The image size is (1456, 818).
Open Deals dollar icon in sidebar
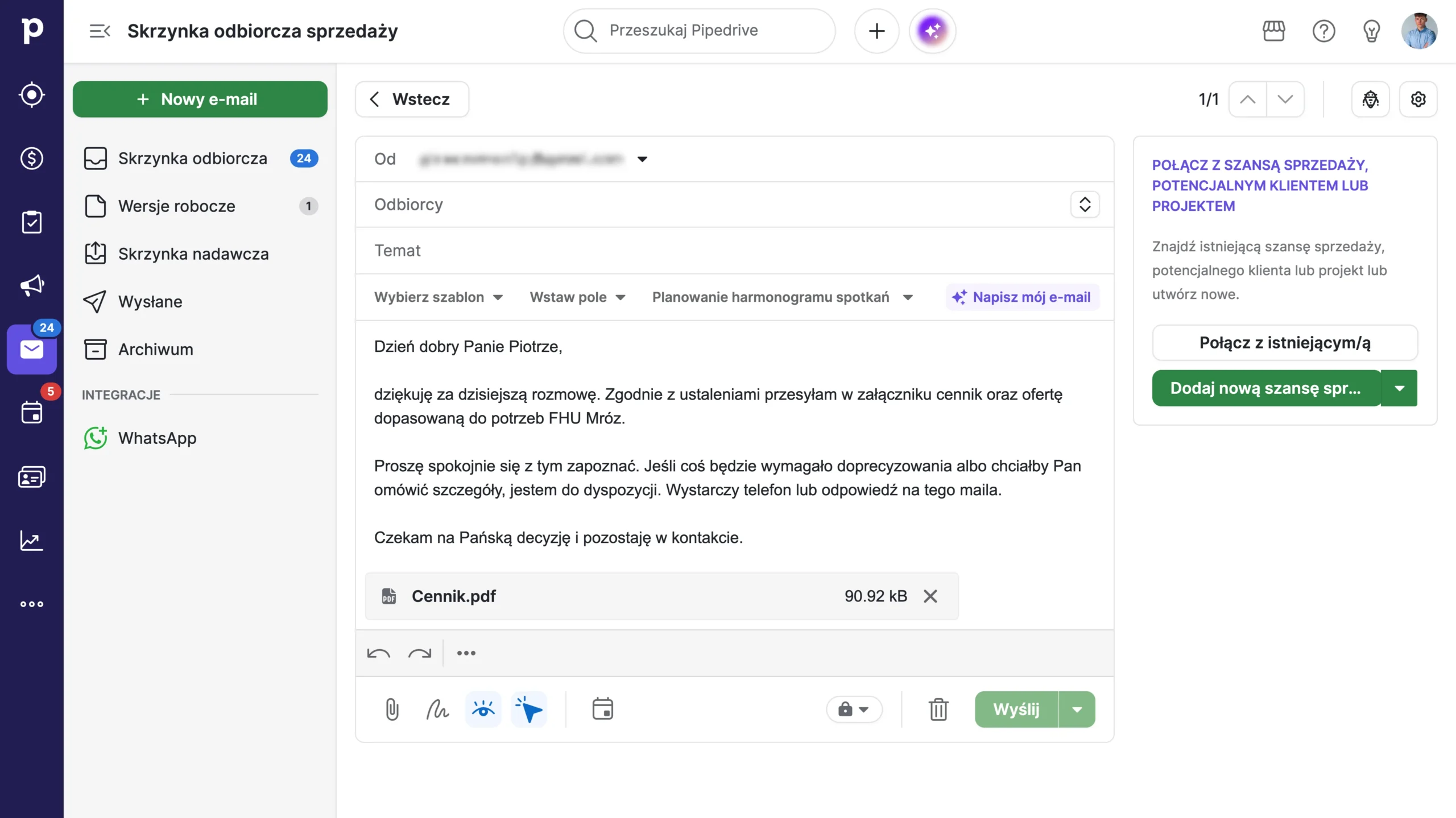point(32,158)
